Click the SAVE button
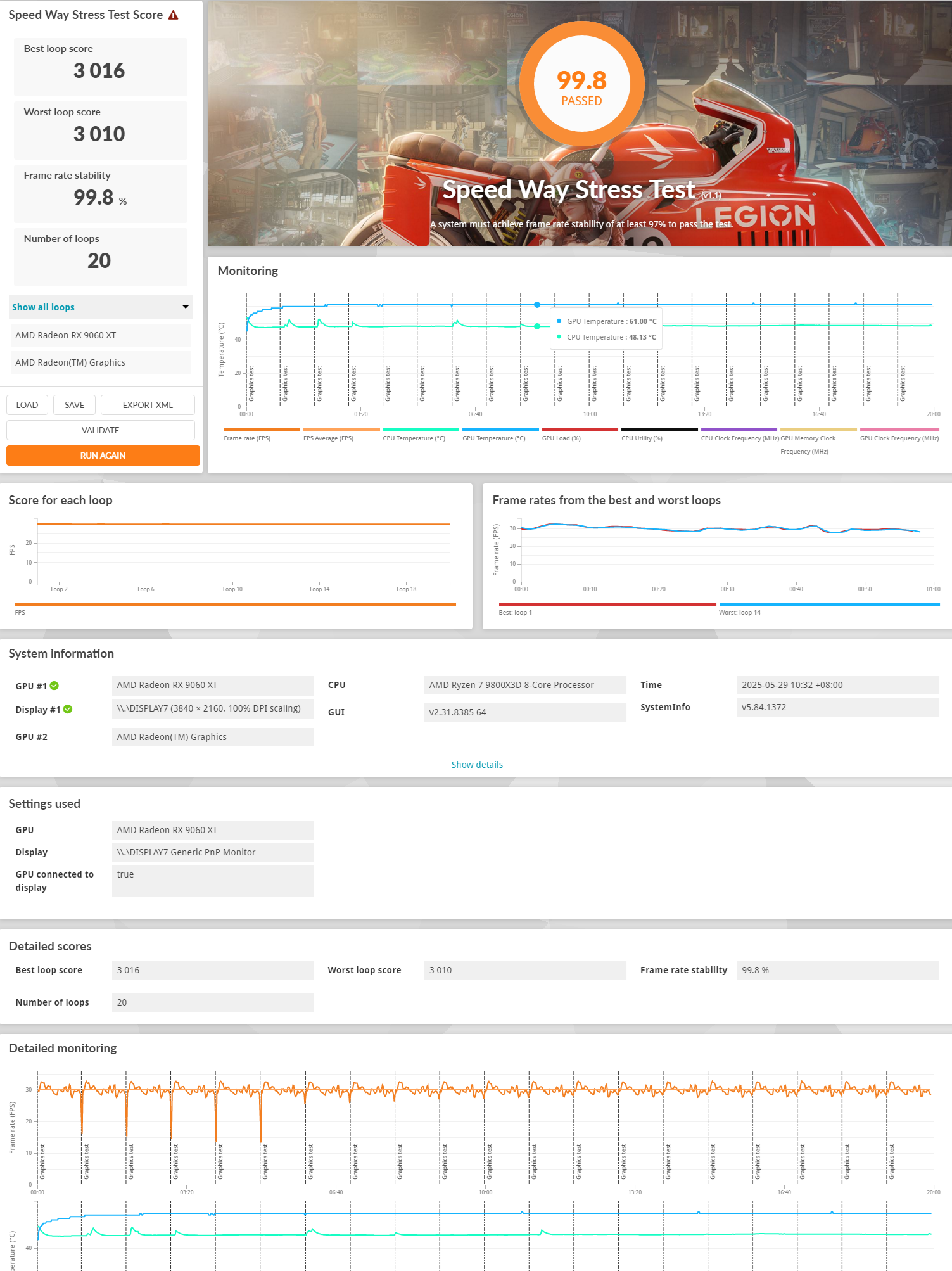 click(x=74, y=405)
